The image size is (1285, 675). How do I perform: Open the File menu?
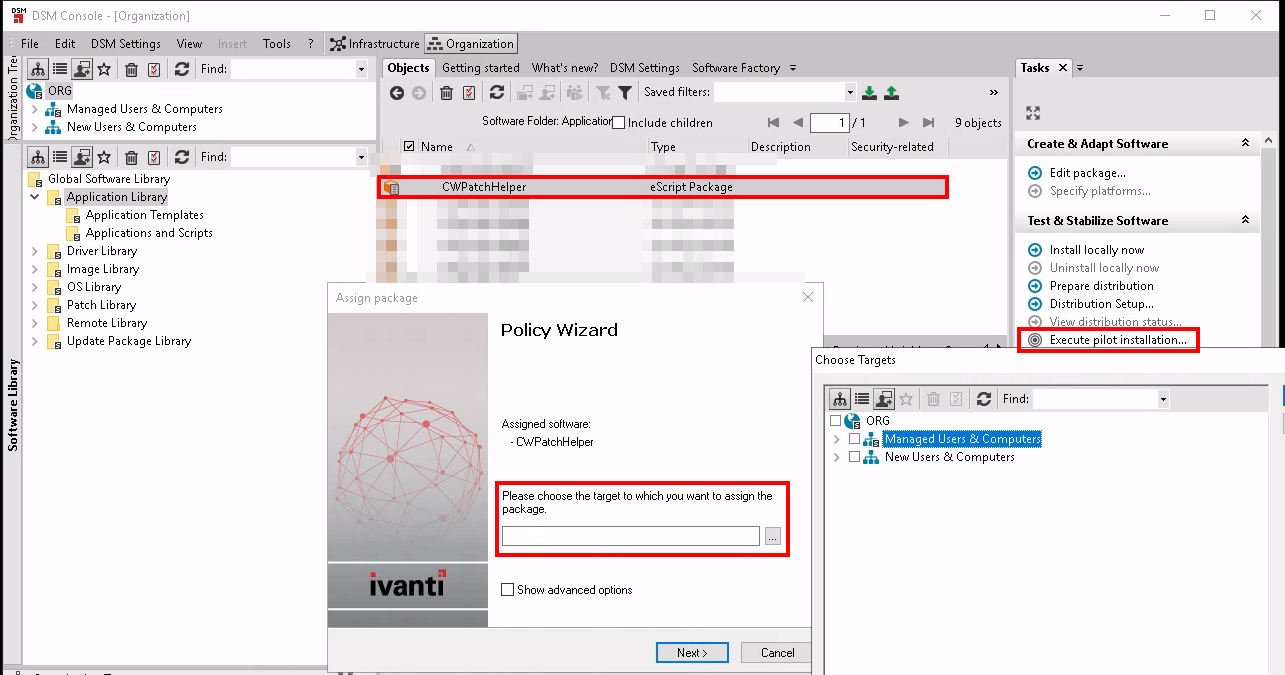[x=30, y=44]
